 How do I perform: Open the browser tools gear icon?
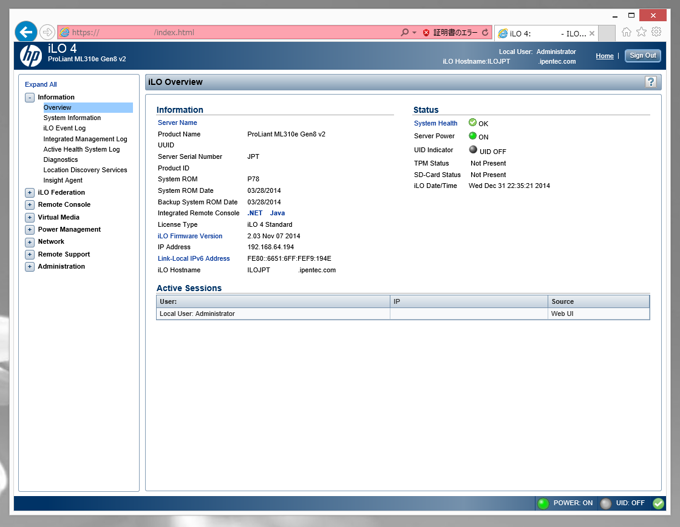(656, 32)
